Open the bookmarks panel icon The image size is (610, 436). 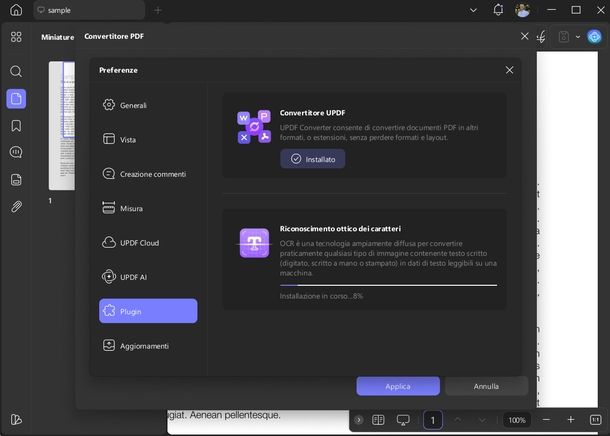coord(16,126)
